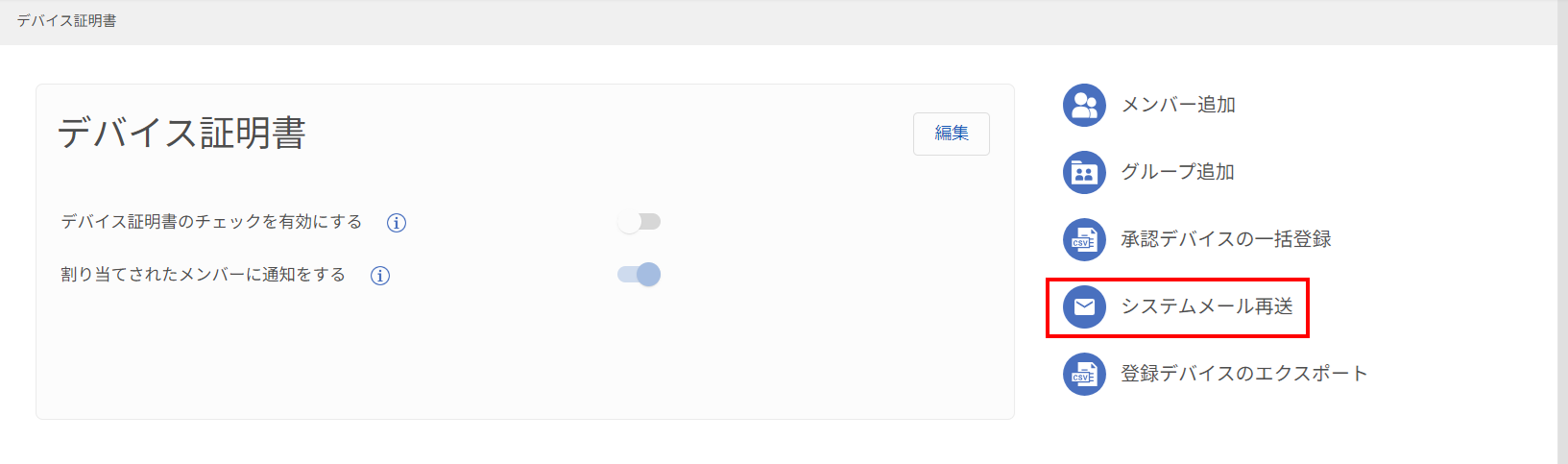Open the グループ追加 text link
This screenshot has width=1568, height=464.
point(1178,172)
